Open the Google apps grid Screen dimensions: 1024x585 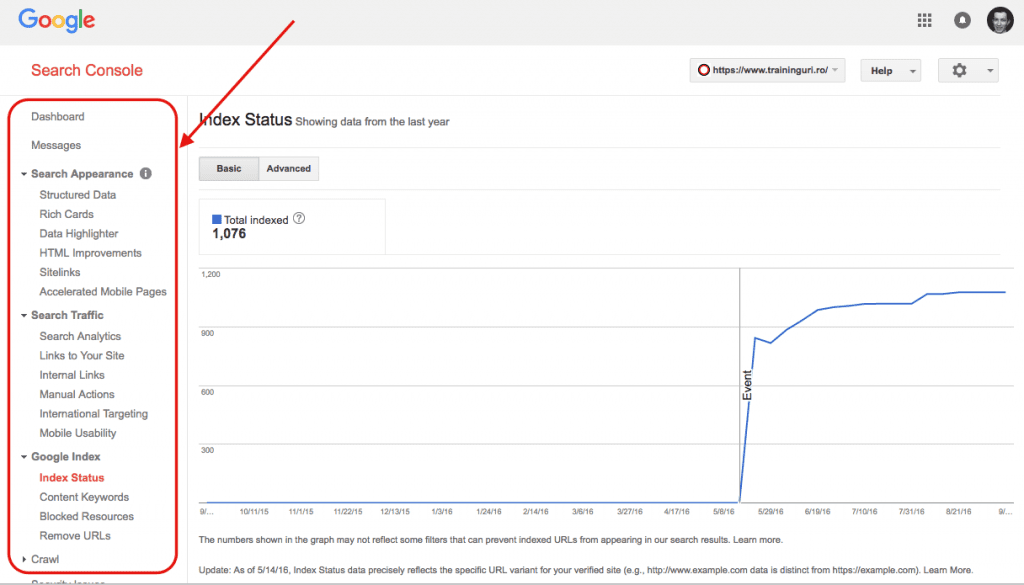924,19
